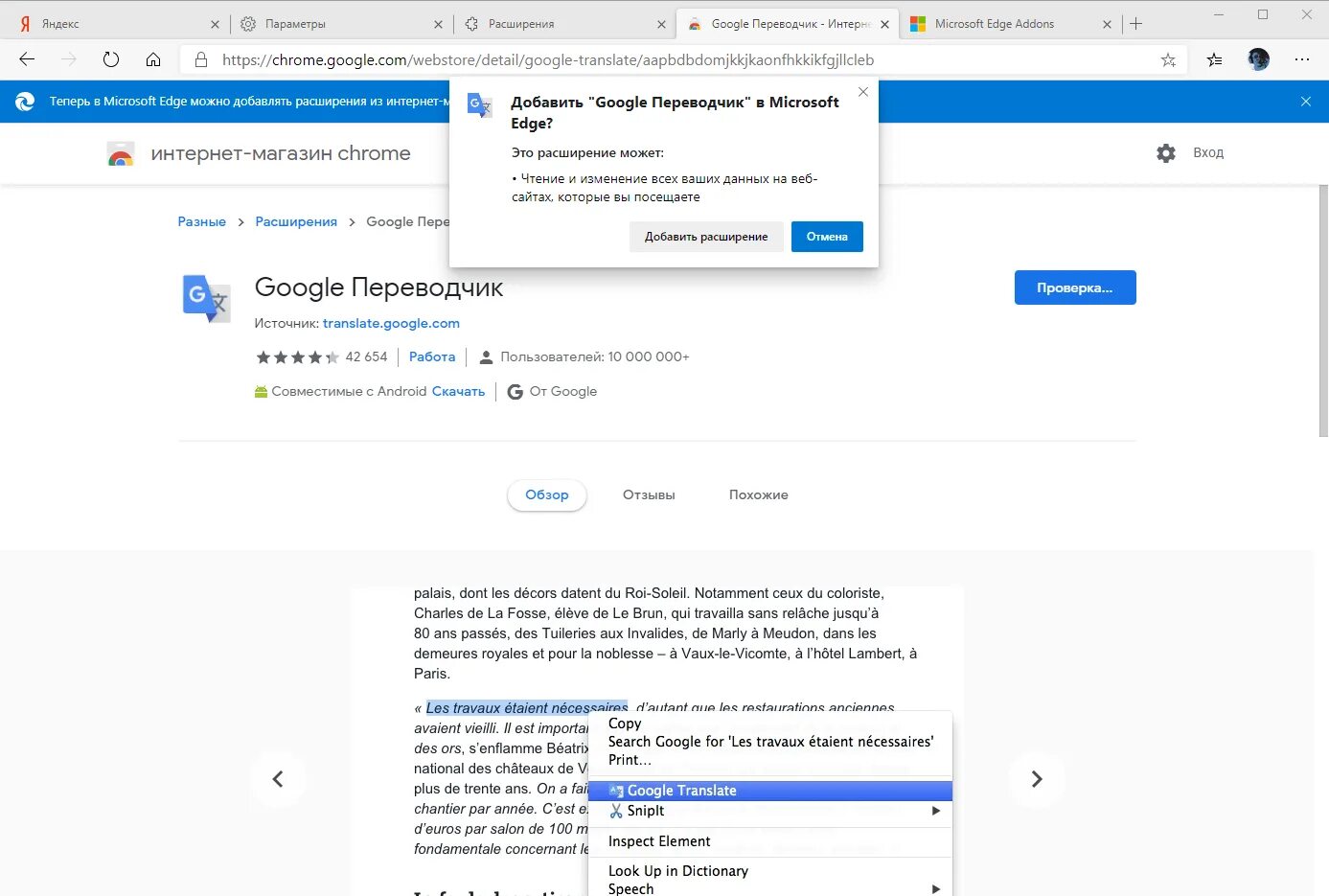Open the Расширения breadcrumb link
This screenshot has width=1329, height=896.
click(296, 221)
